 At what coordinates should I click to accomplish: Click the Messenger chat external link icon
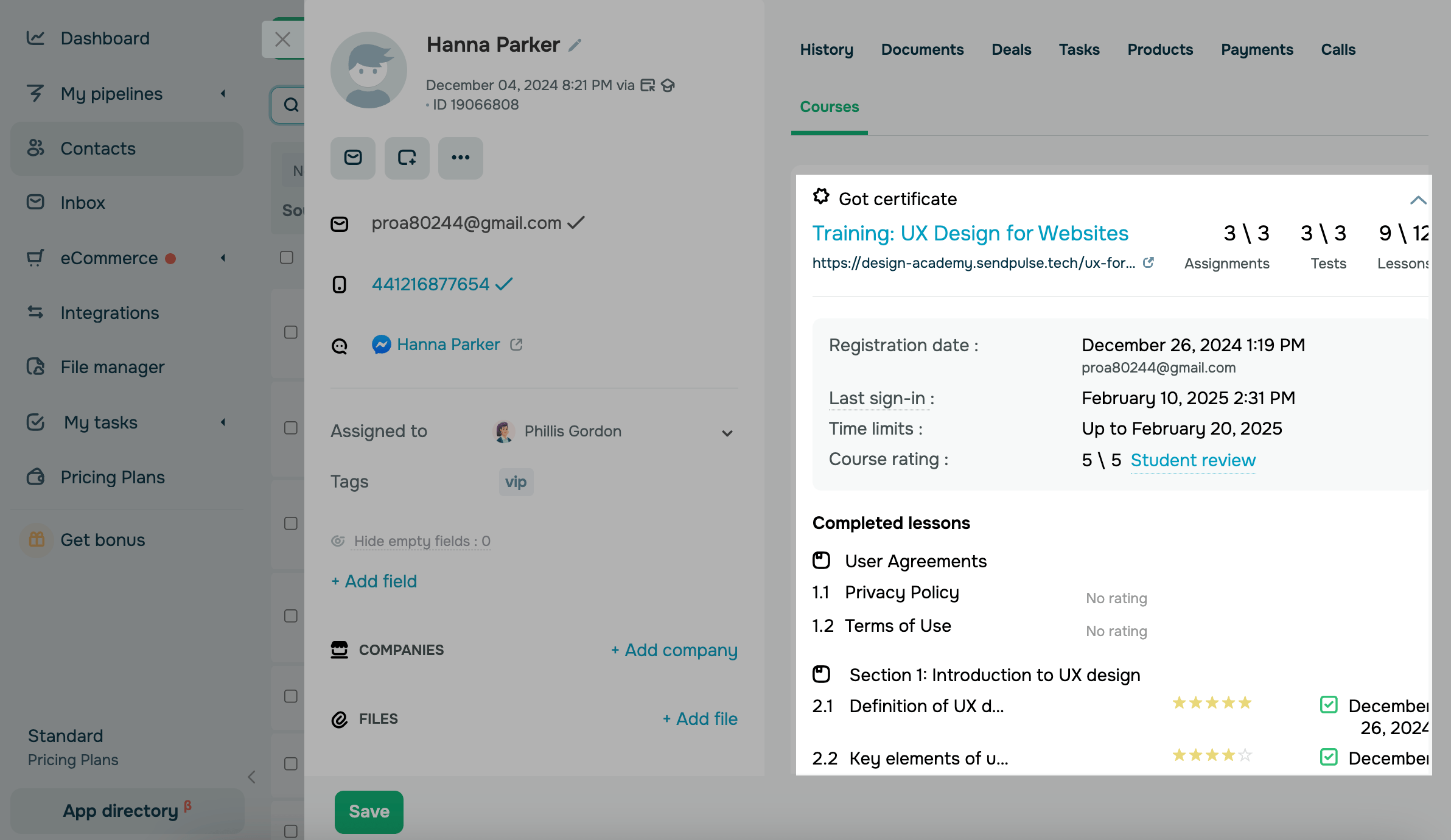coord(516,345)
